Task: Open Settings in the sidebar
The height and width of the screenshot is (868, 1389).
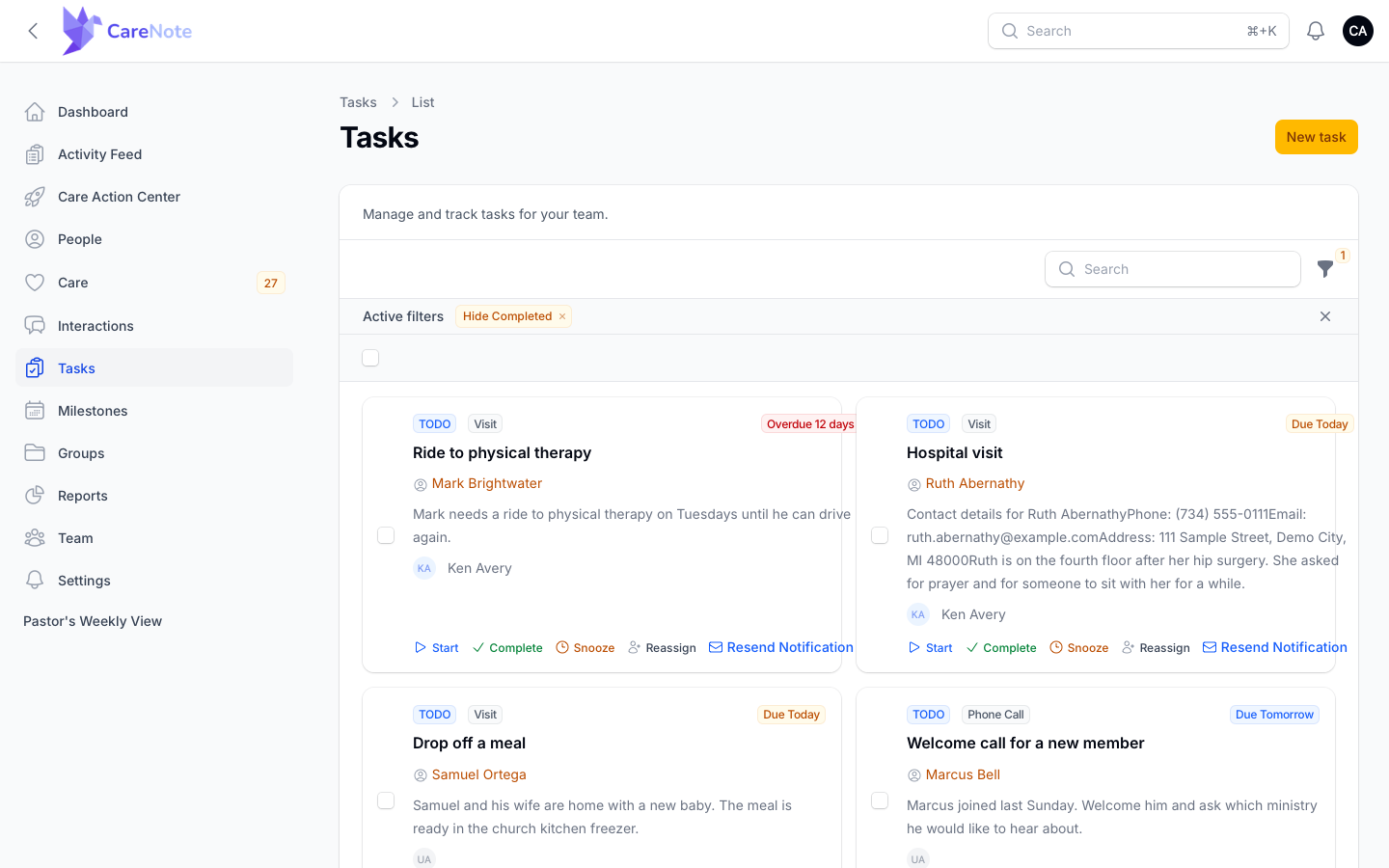Action: 154,581
